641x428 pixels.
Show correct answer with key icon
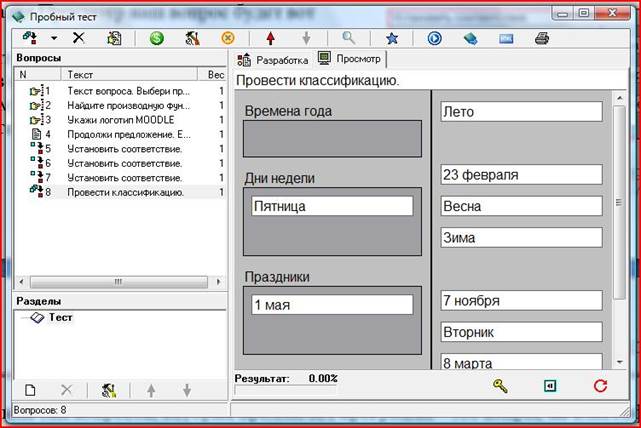pyautogui.click(x=500, y=385)
